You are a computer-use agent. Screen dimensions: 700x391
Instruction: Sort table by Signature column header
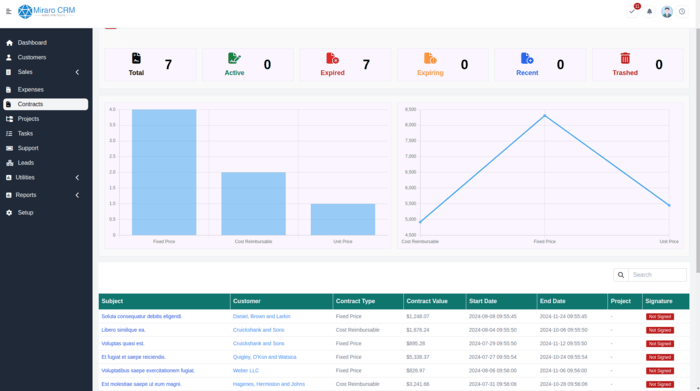click(x=666, y=301)
